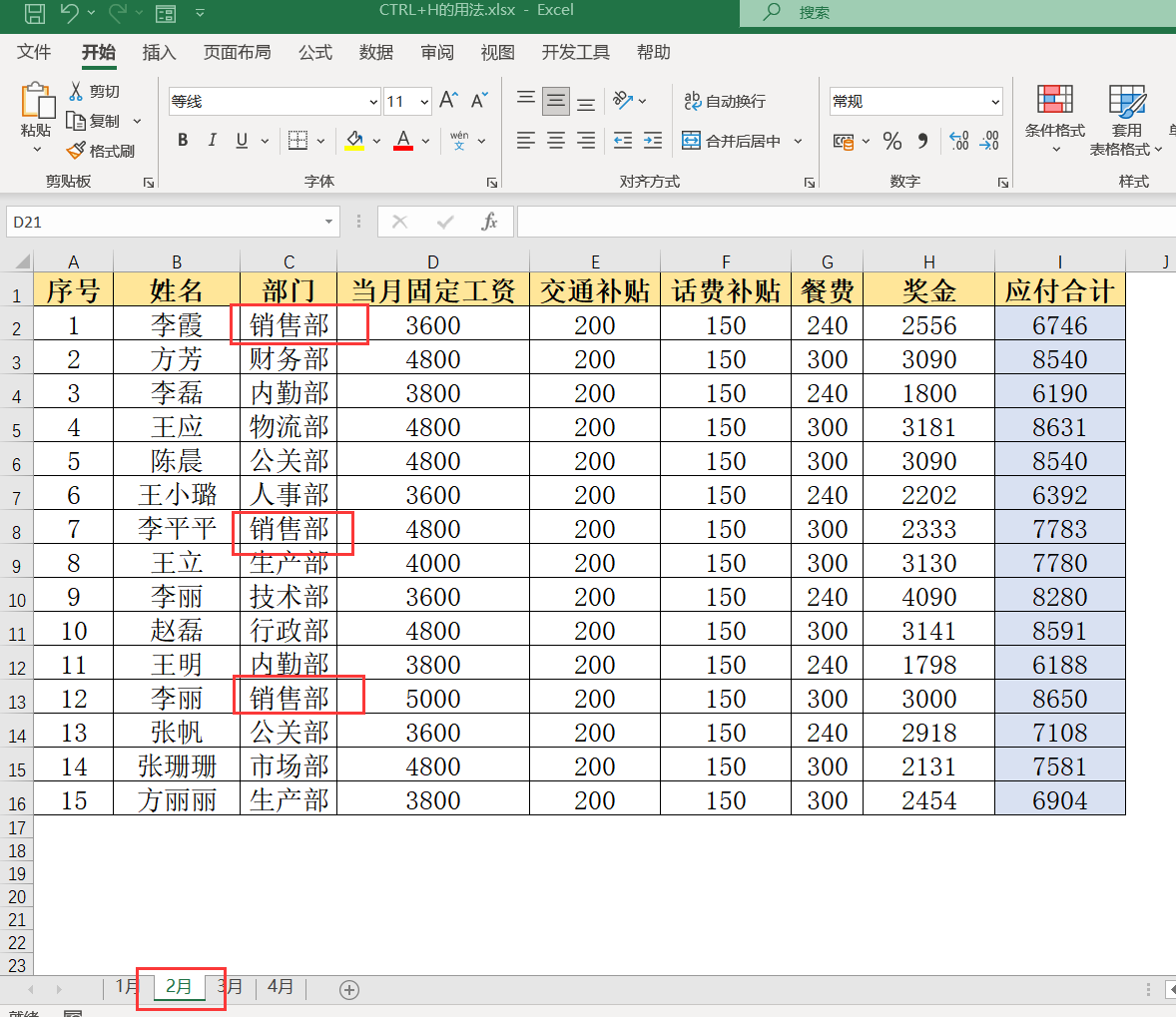Open Copy options arrow

[x=137, y=121]
